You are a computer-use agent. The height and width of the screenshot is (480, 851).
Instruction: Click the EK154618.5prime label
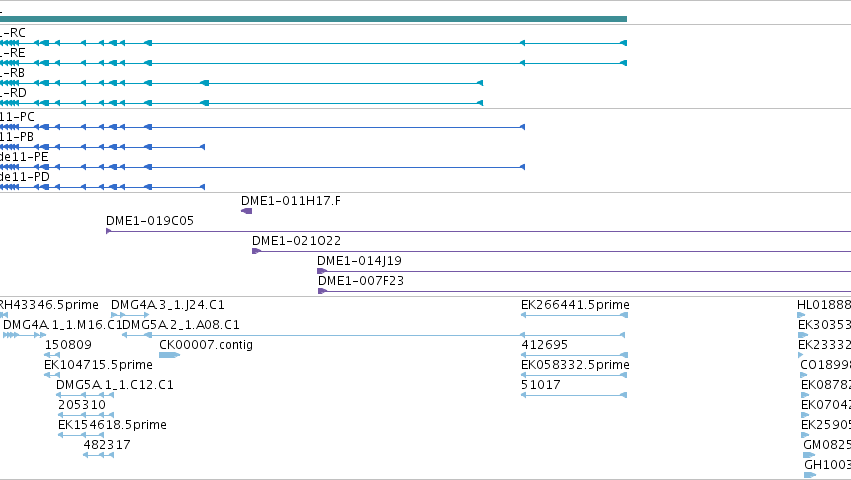pos(112,425)
